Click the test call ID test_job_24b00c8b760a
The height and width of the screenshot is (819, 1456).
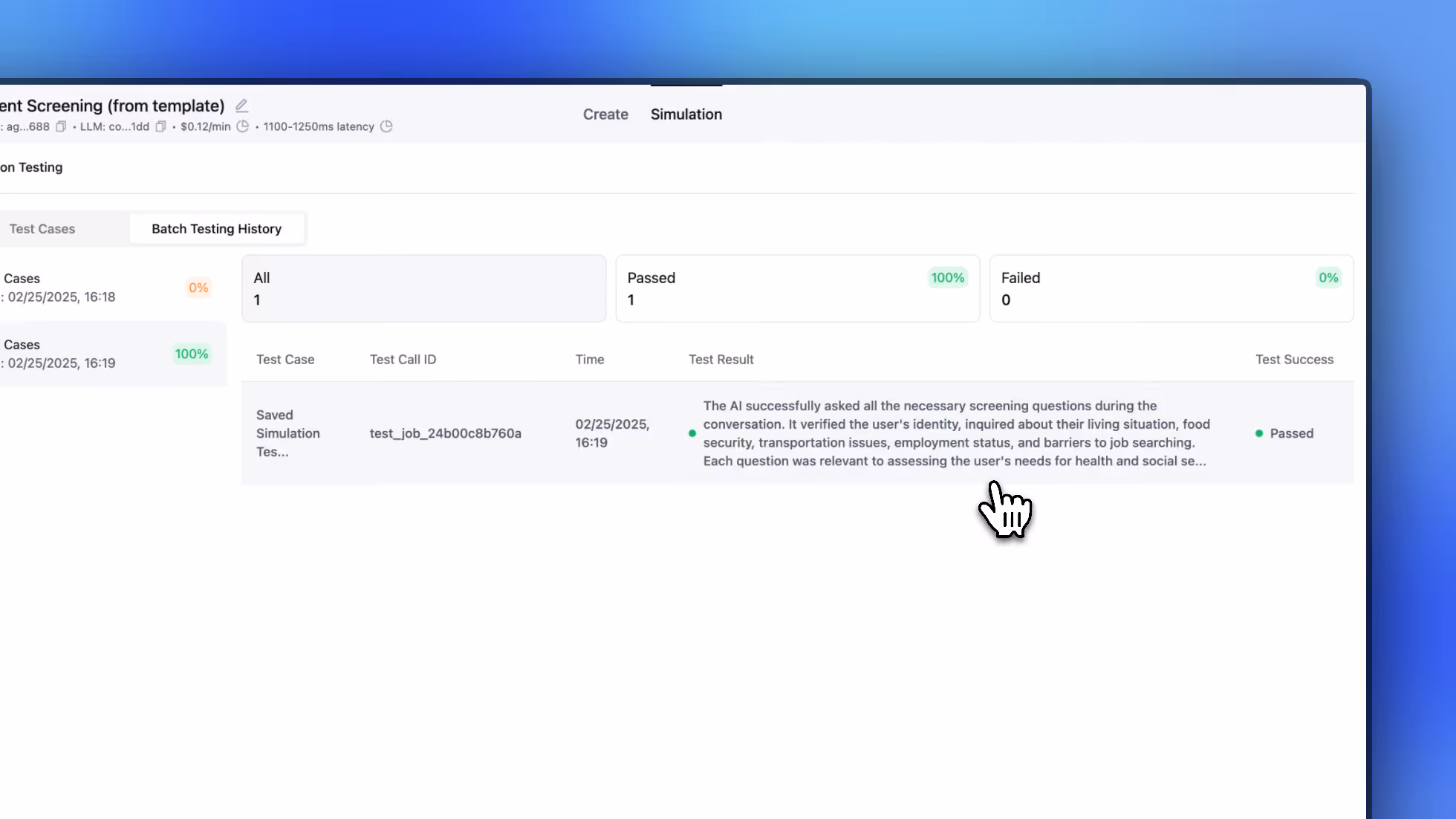[446, 433]
